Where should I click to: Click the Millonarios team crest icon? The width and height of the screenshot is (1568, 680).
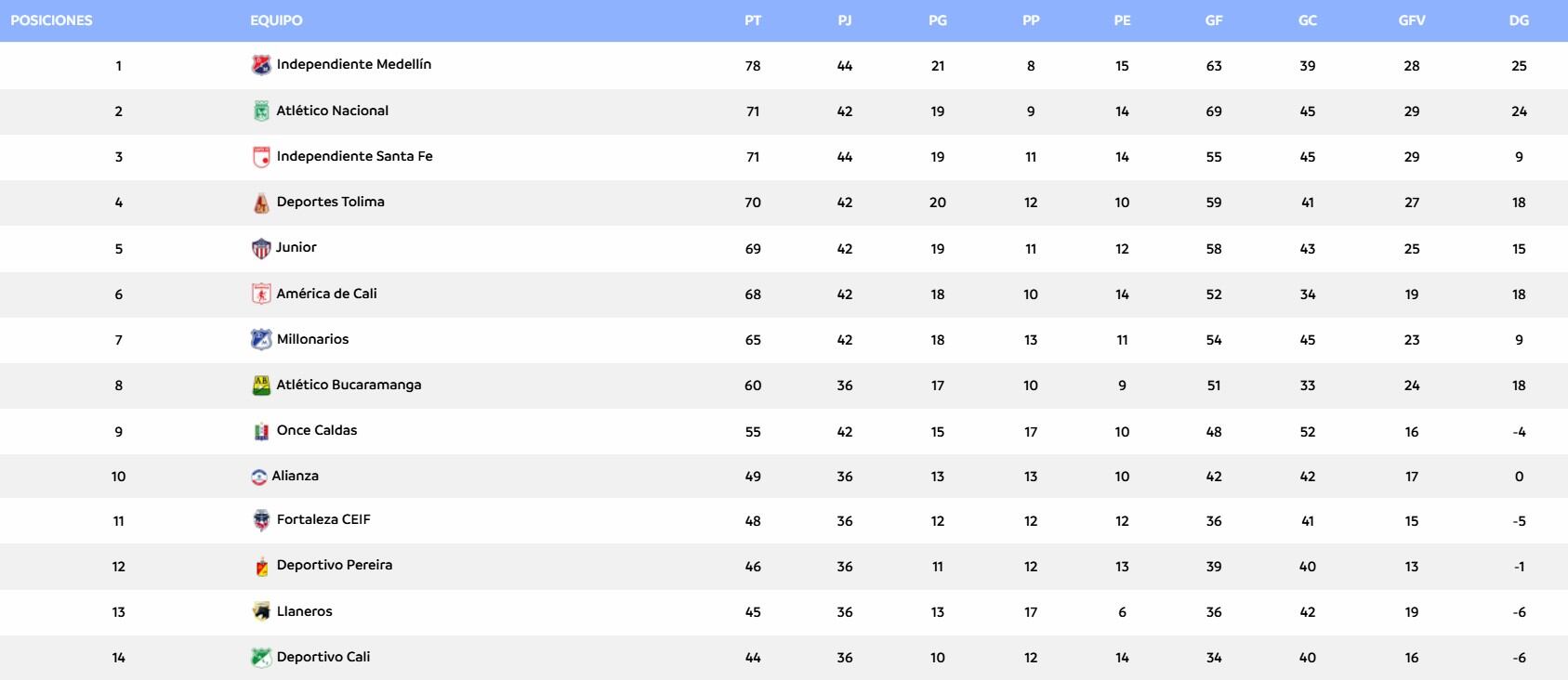coord(261,339)
